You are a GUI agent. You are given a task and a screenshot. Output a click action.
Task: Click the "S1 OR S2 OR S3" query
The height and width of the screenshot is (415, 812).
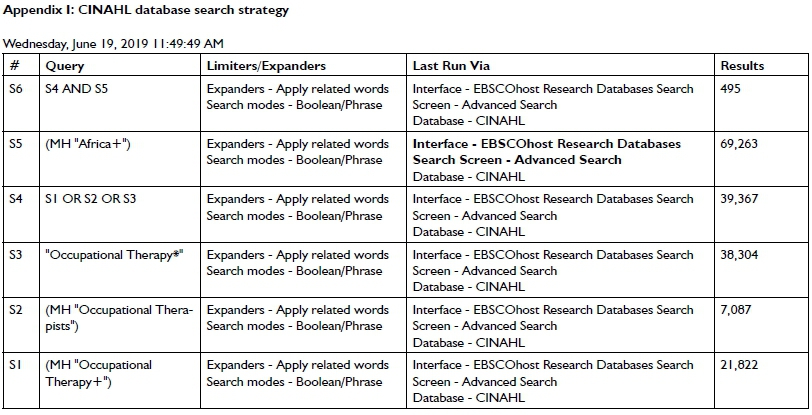pos(91,199)
